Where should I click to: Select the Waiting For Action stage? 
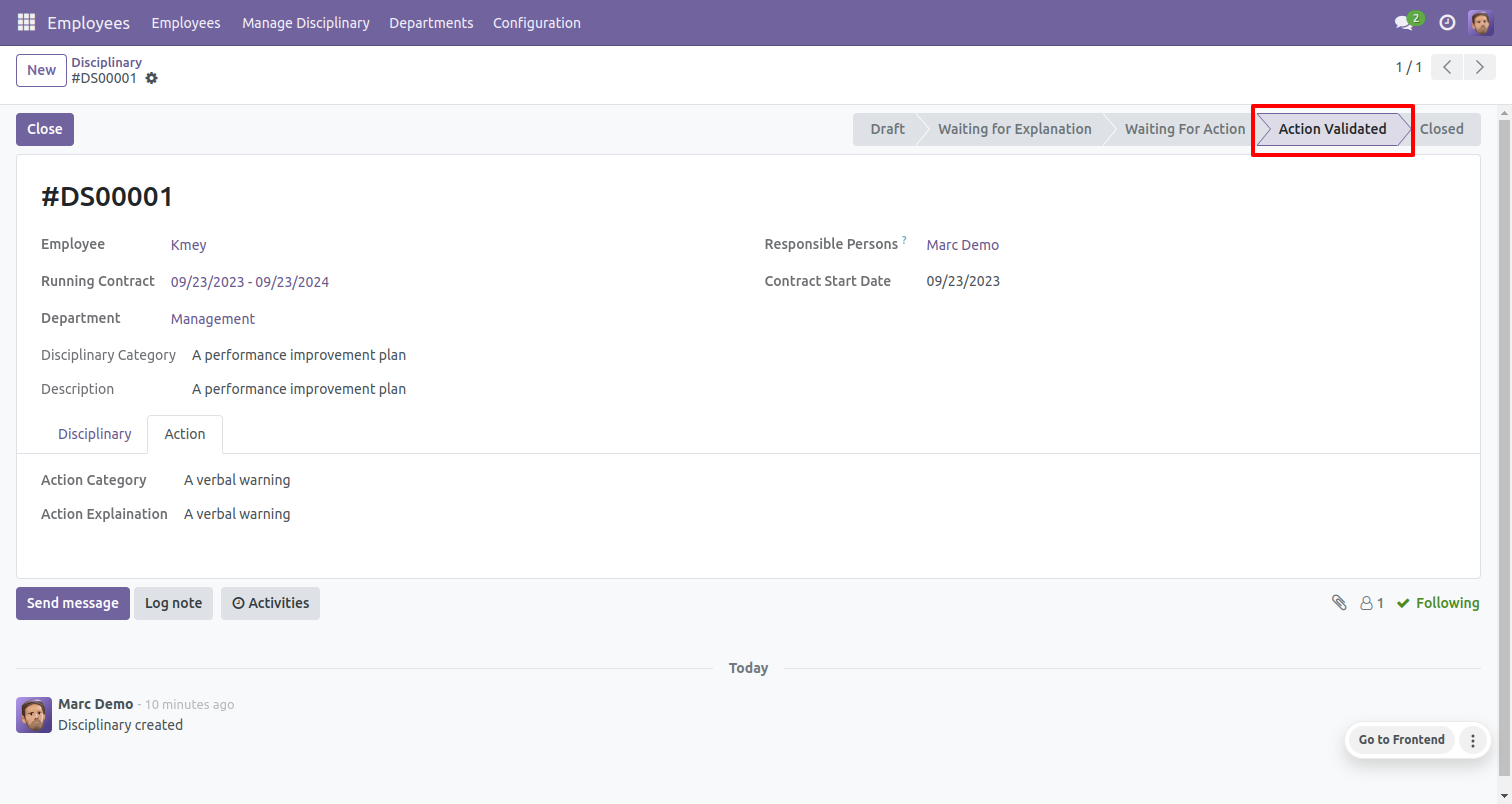tap(1184, 129)
